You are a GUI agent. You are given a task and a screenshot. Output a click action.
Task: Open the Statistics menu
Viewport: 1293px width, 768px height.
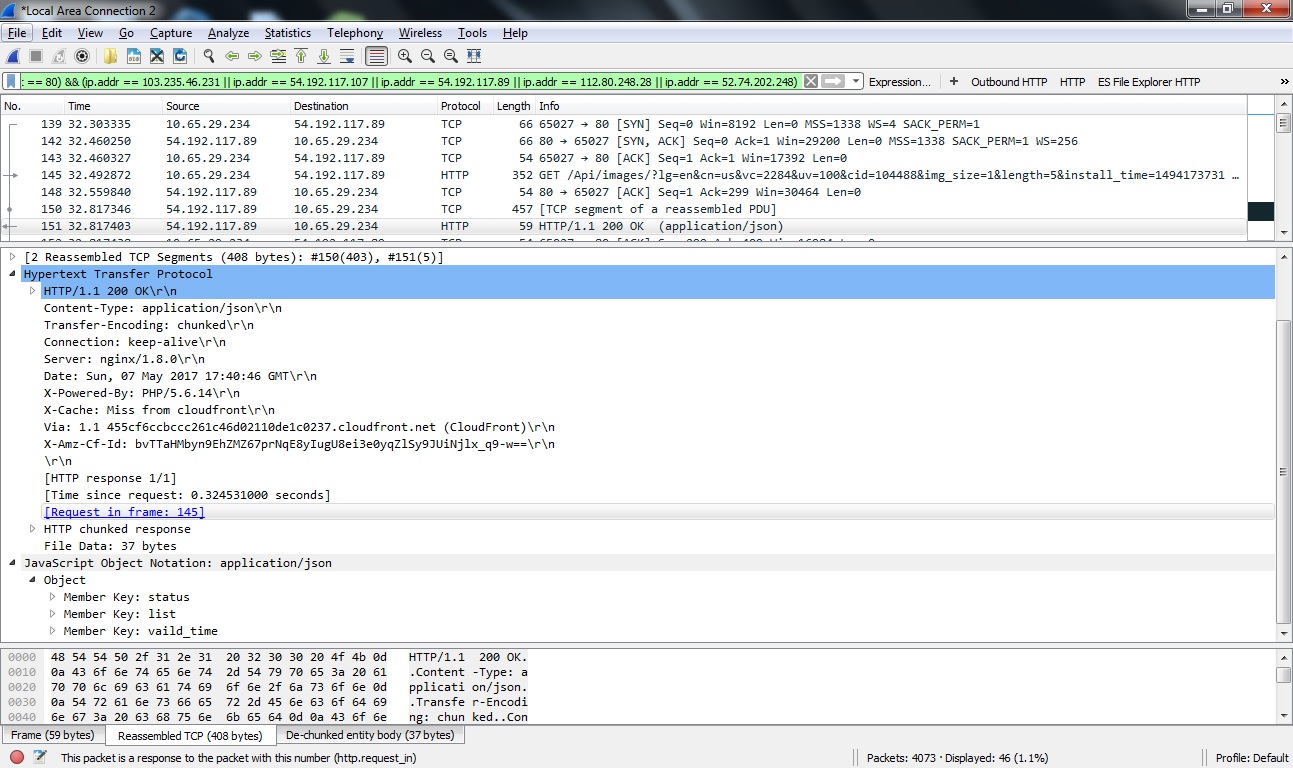pyautogui.click(x=287, y=33)
